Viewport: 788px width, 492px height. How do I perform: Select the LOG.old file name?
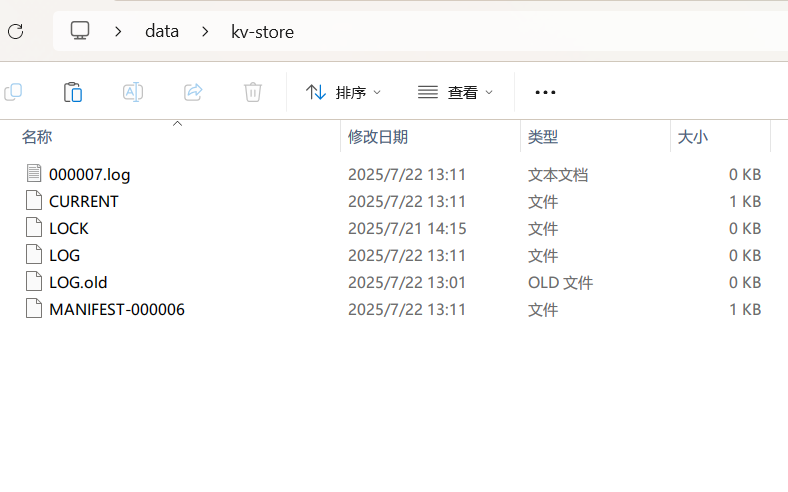[78, 282]
